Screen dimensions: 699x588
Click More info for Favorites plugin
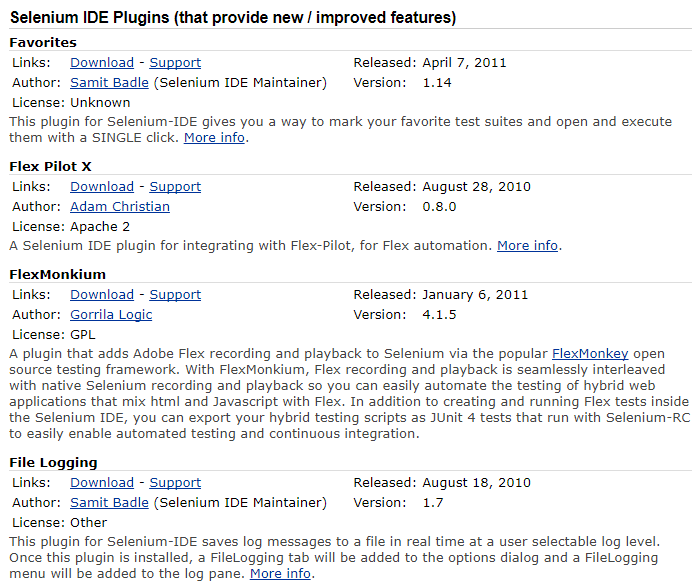[214, 137]
